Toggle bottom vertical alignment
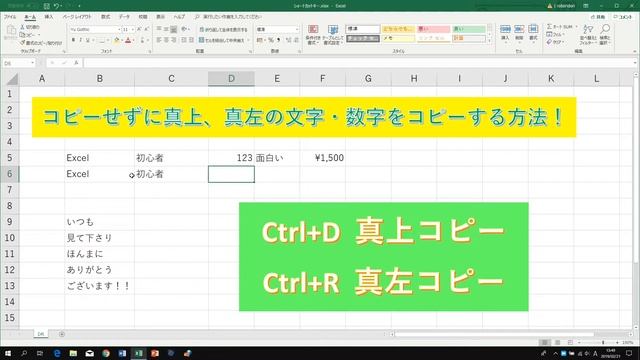 click(x=173, y=29)
